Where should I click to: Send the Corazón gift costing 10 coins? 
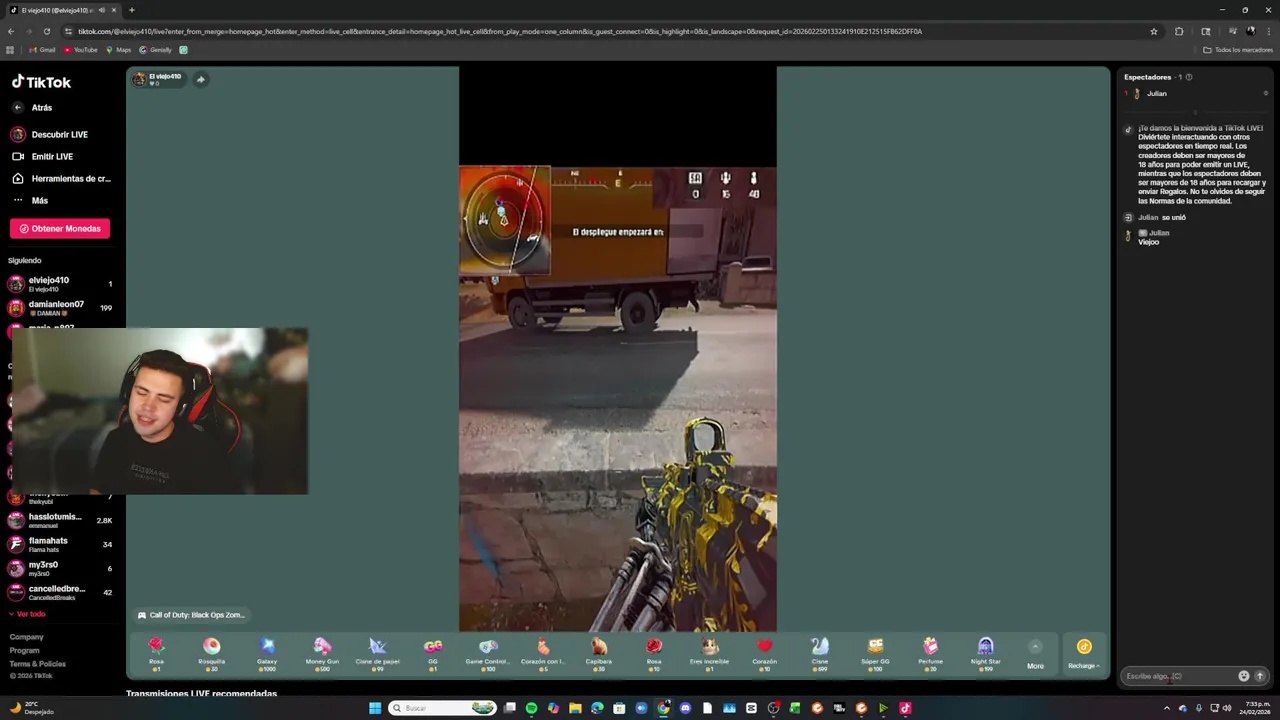(x=764, y=653)
